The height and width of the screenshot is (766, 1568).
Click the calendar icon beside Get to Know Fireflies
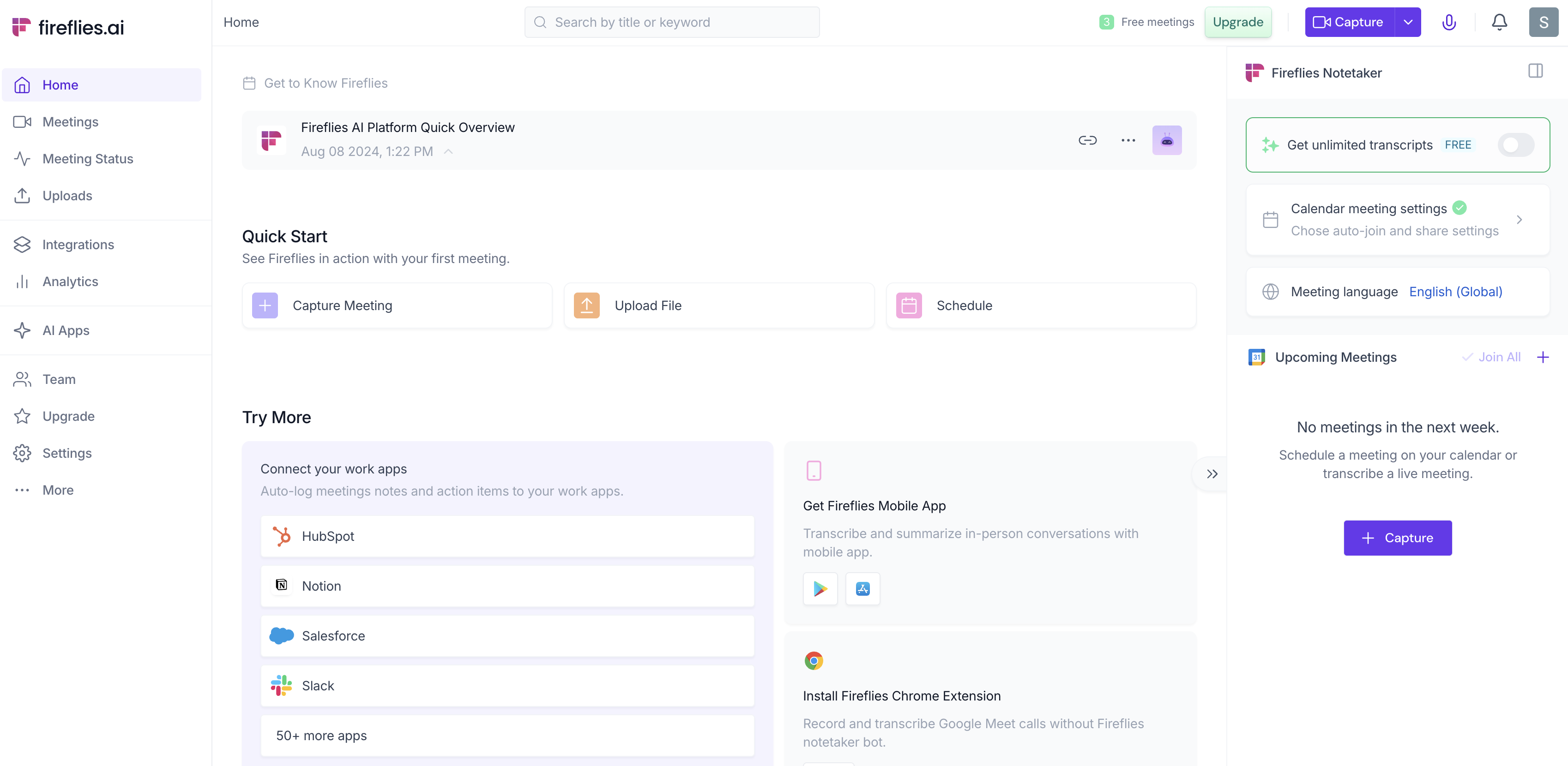click(x=249, y=84)
